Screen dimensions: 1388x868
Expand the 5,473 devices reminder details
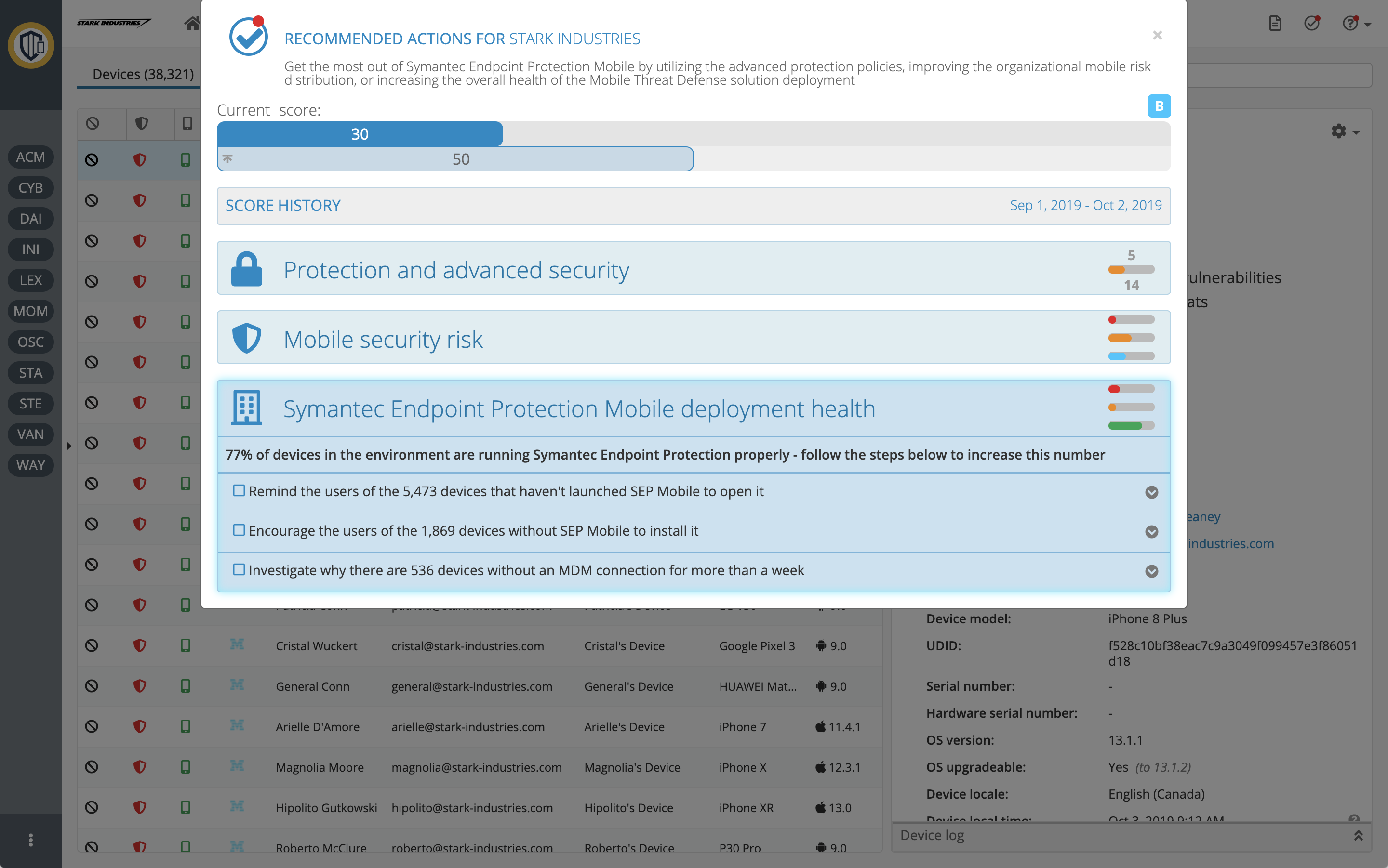[x=1151, y=492]
